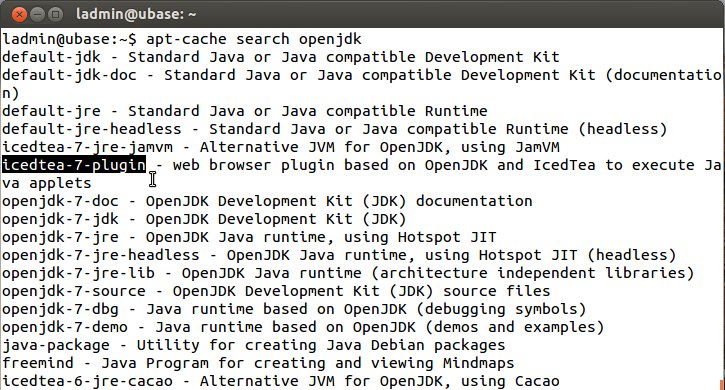725x390 pixels.
Task: Click the 'openjdk-7-dbg' package name
Action: pos(60,310)
